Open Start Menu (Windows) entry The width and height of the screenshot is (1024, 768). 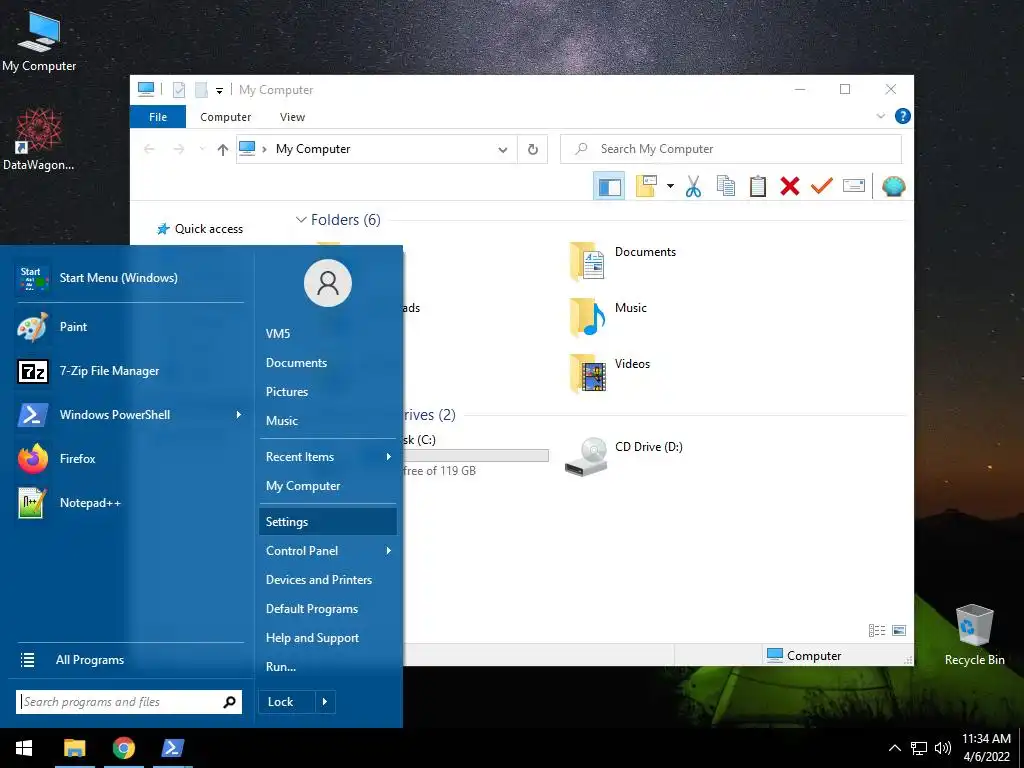click(129, 278)
